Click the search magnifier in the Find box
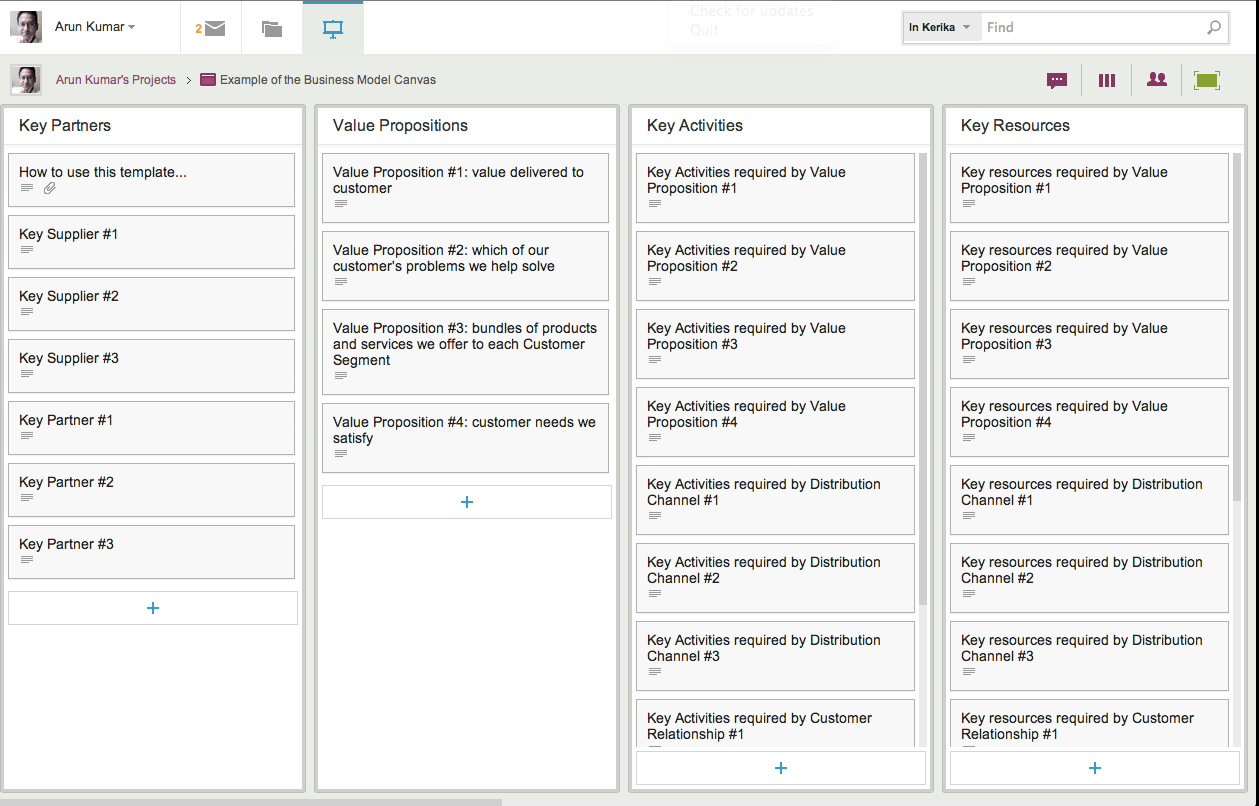This screenshot has width=1259, height=806. tap(1212, 27)
